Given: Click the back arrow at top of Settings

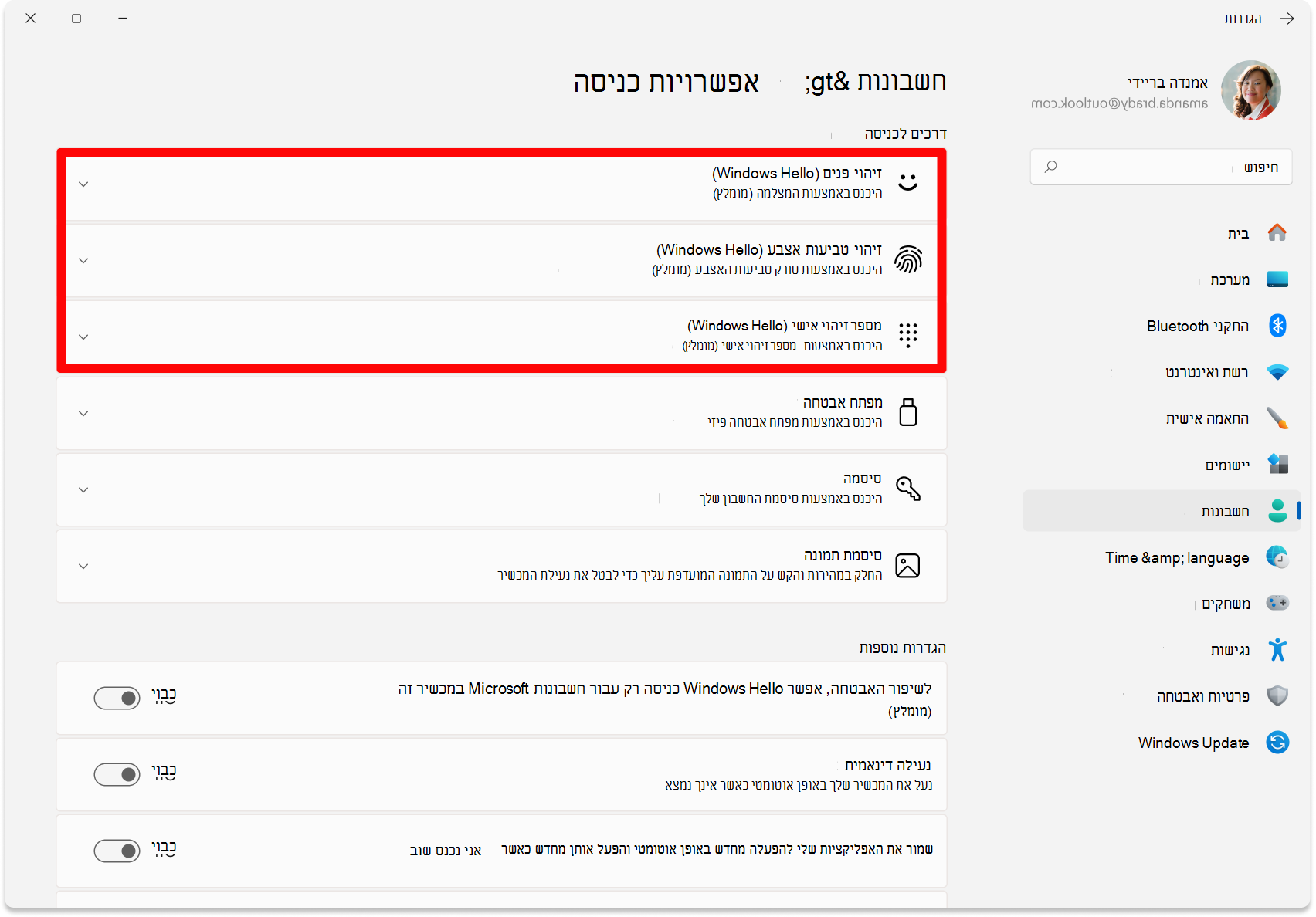Looking at the screenshot, I should coord(1287,19).
